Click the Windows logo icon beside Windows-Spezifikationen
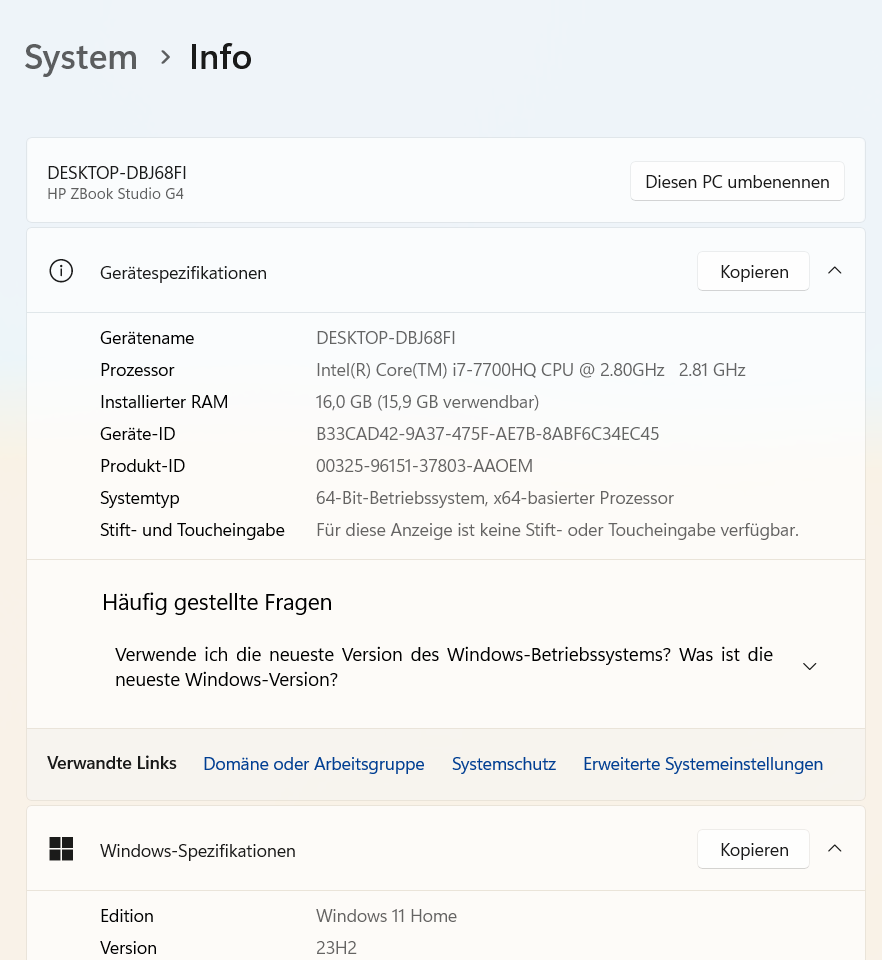This screenshot has height=960, width=882. point(61,849)
